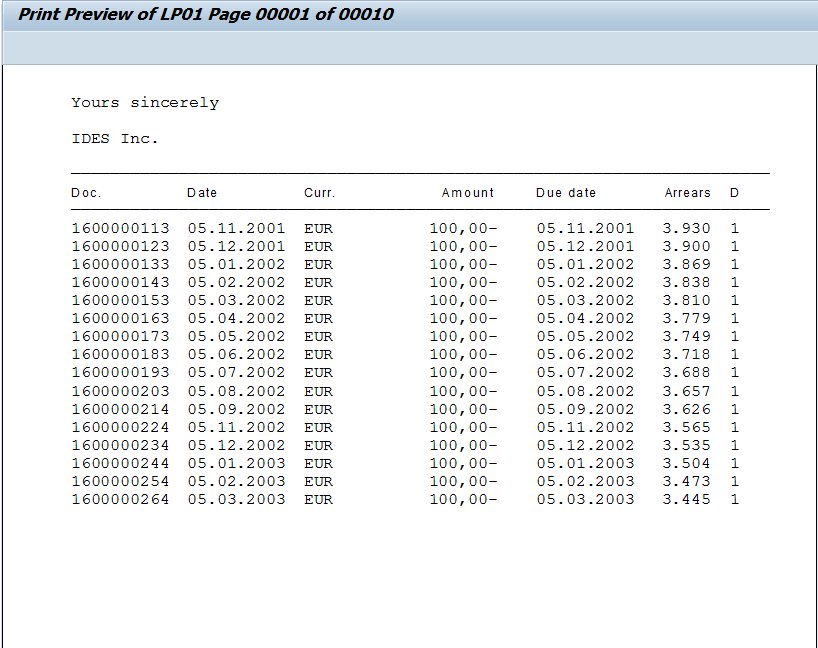Open document 1600000264 at list bottom

[120, 499]
